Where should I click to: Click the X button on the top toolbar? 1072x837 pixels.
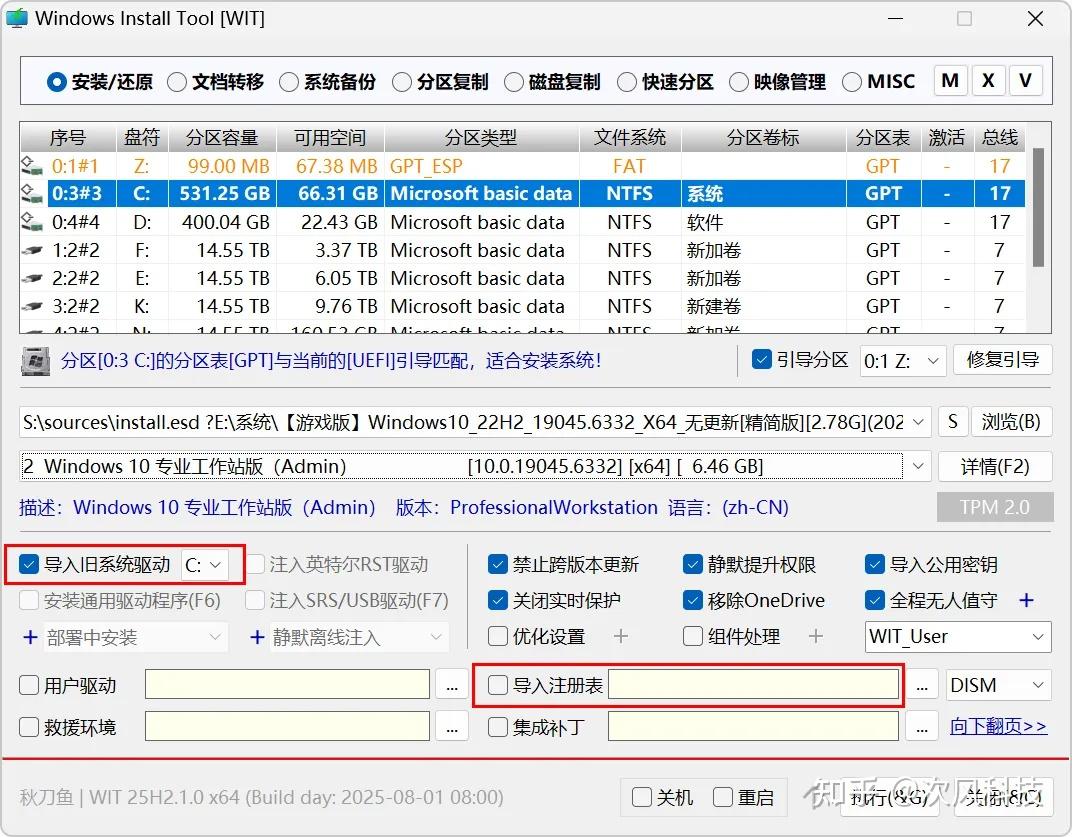tap(987, 81)
